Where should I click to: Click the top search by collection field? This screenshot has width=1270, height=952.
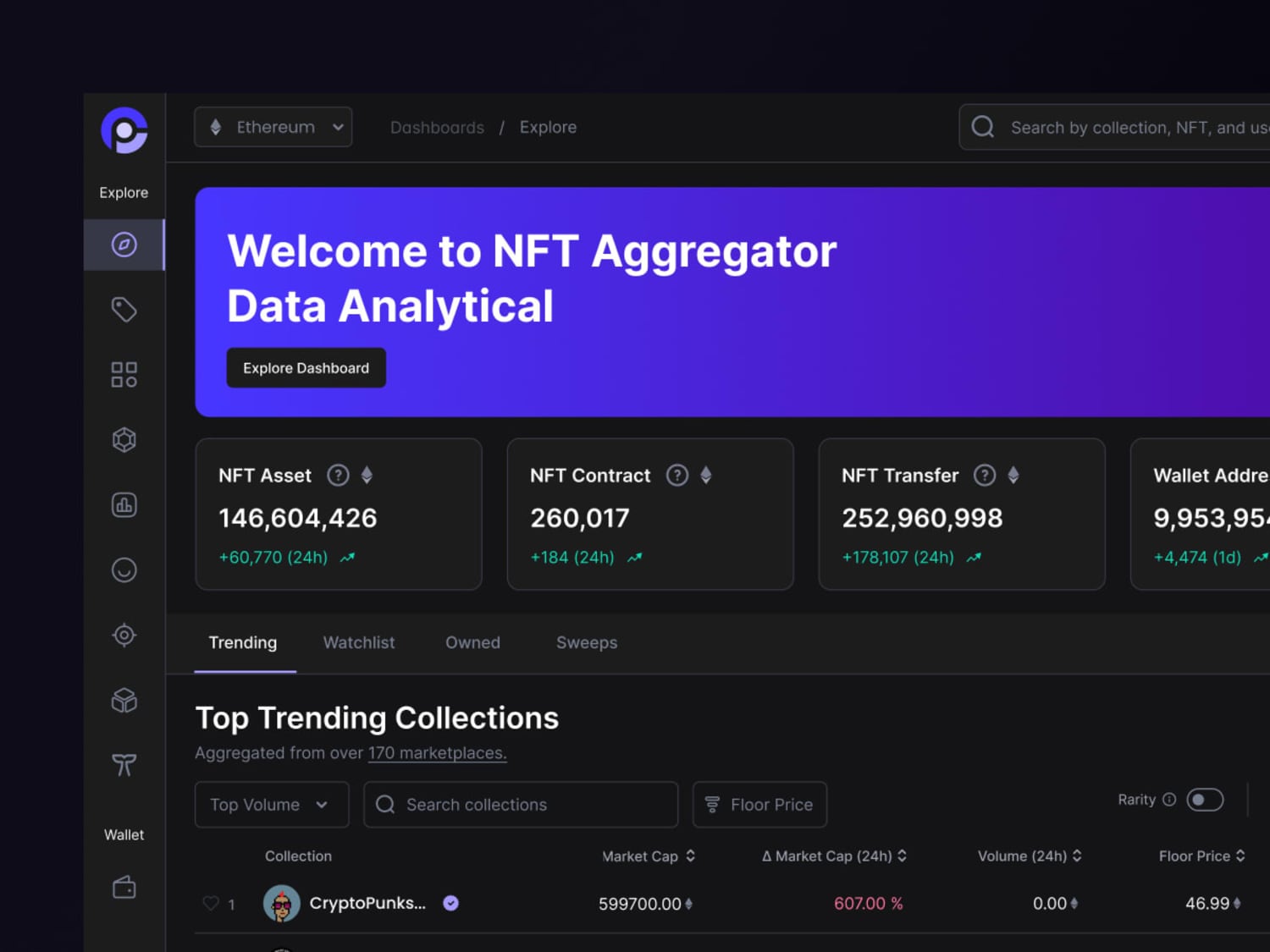coord(1114,127)
